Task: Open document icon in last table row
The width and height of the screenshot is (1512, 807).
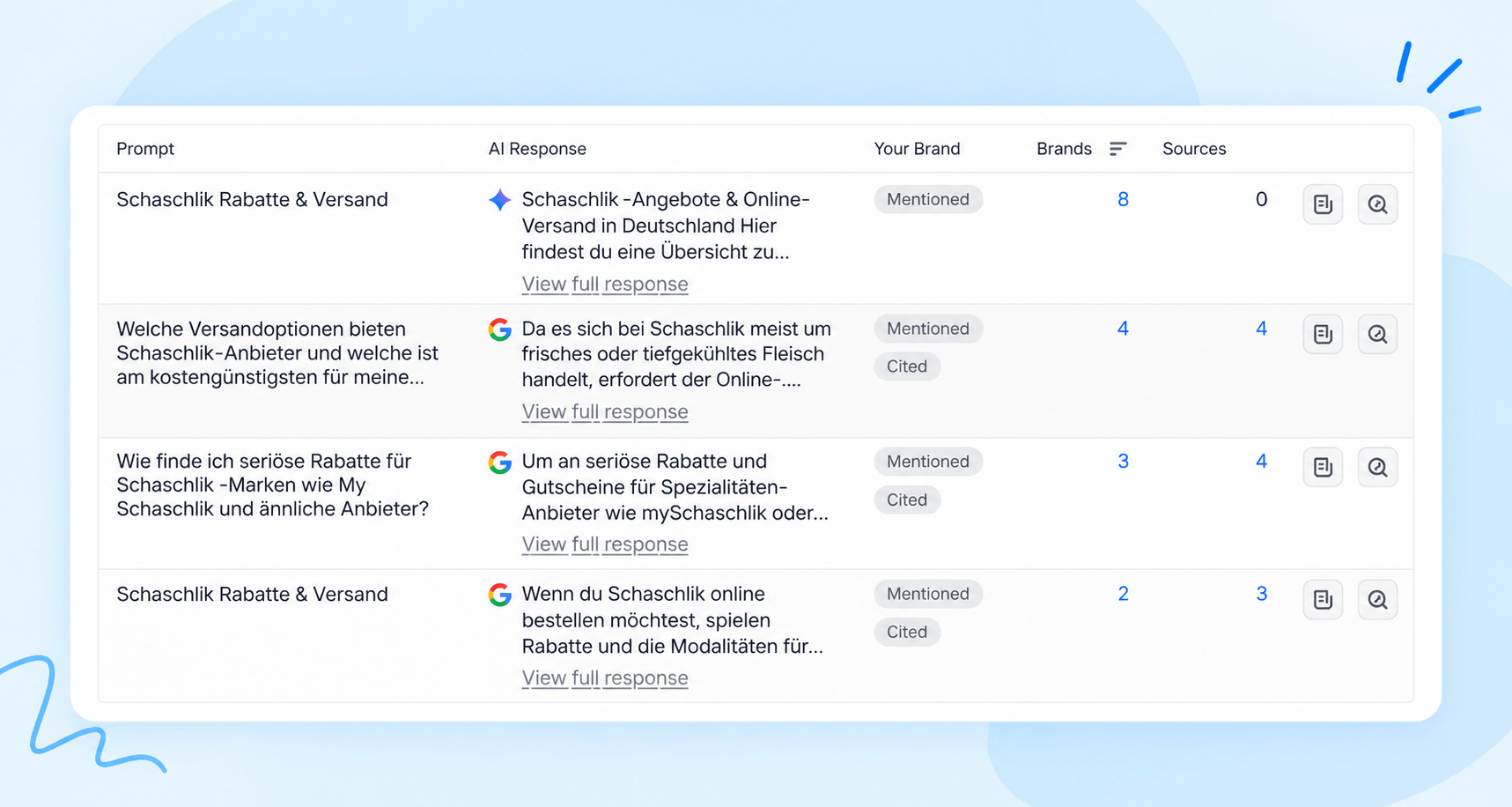Action: [1322, 600]
